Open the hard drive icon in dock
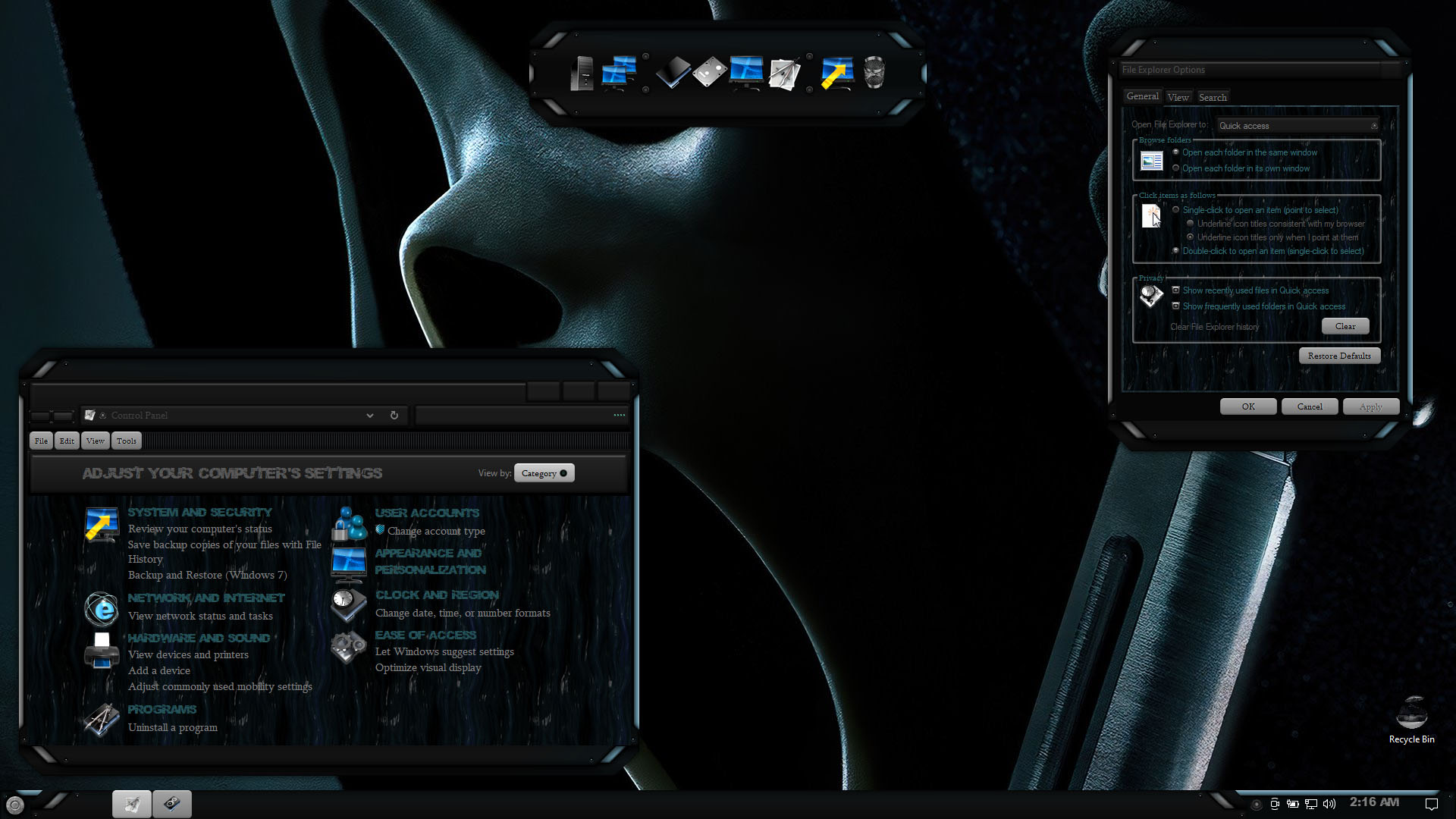The width and height of the screenshot is (1456, 819). pos(710,73)
